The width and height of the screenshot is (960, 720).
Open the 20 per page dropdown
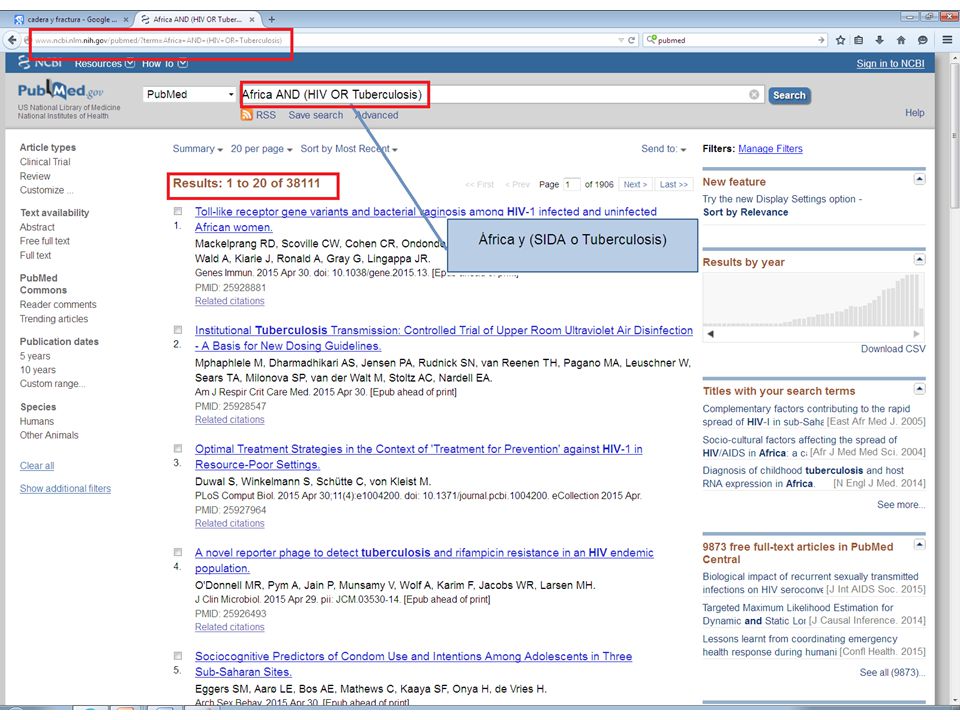[x=261, y=149]
